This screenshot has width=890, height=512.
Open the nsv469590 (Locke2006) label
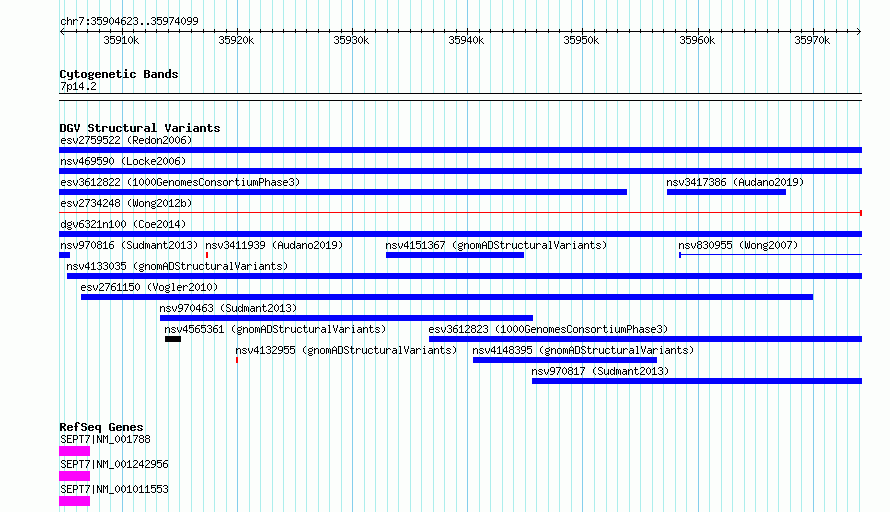[123, 161]
